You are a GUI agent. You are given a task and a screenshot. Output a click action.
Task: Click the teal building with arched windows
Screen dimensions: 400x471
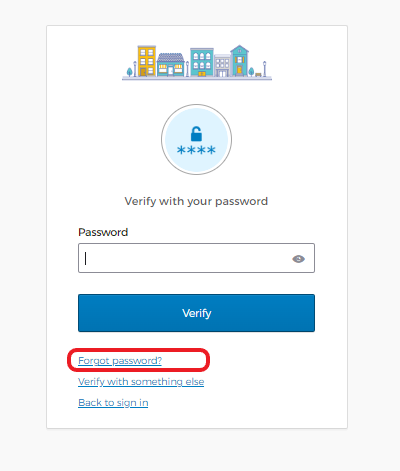[x=202, y=62]
